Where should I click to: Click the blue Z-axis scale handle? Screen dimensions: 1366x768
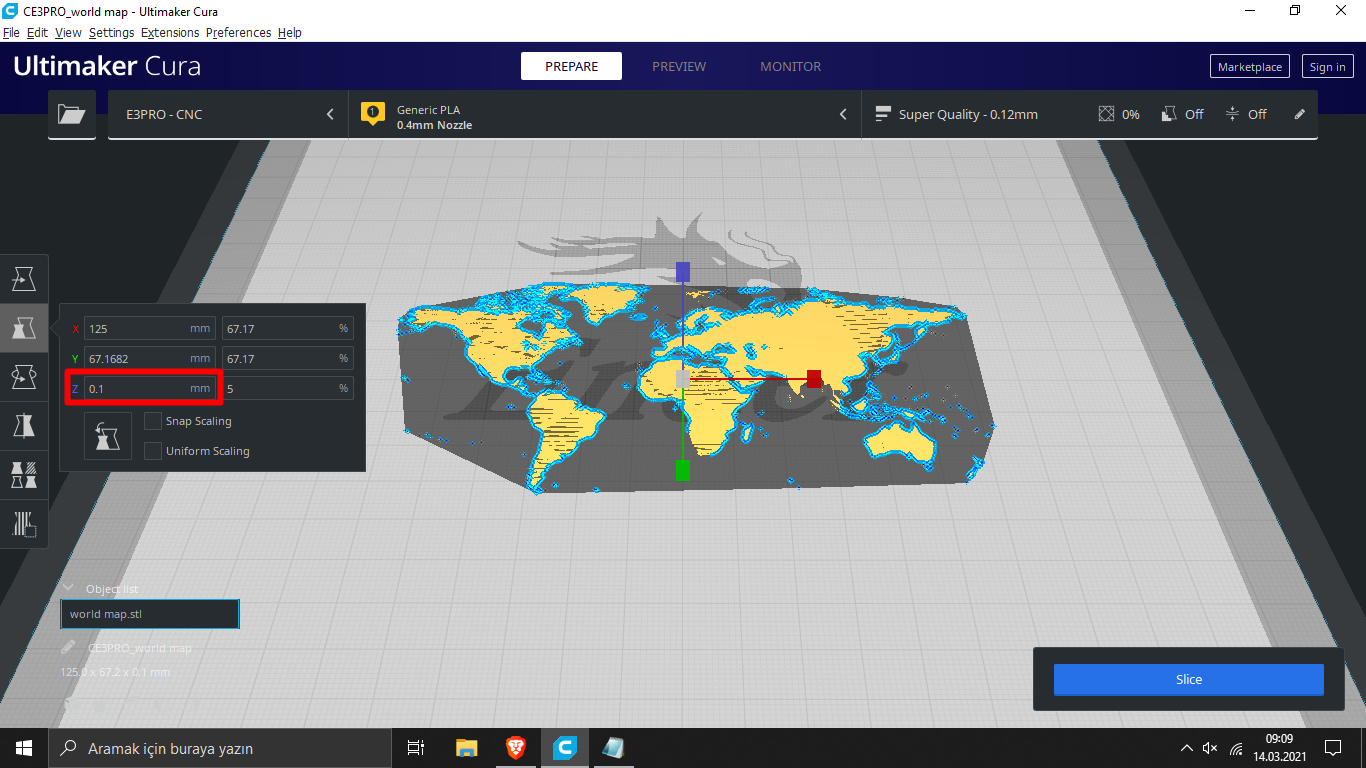coord(683,271)
